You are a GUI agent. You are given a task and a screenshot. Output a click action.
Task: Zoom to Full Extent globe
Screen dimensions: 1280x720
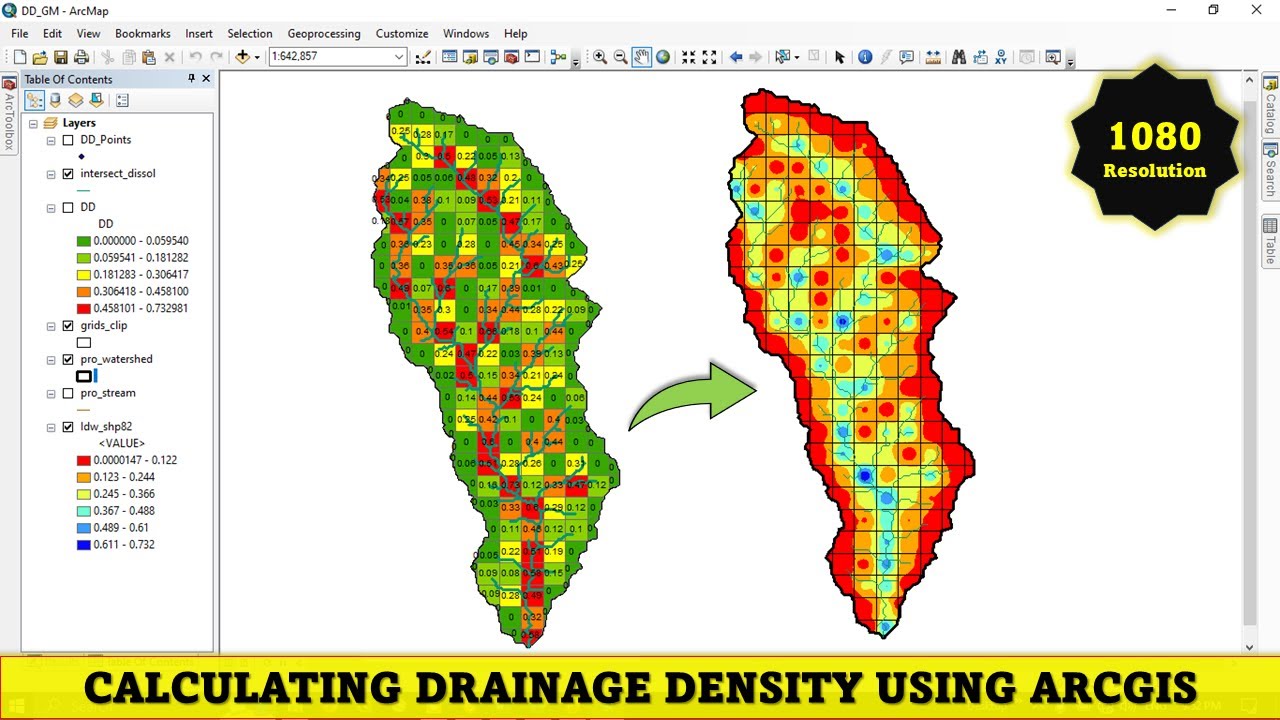point(662,57)
